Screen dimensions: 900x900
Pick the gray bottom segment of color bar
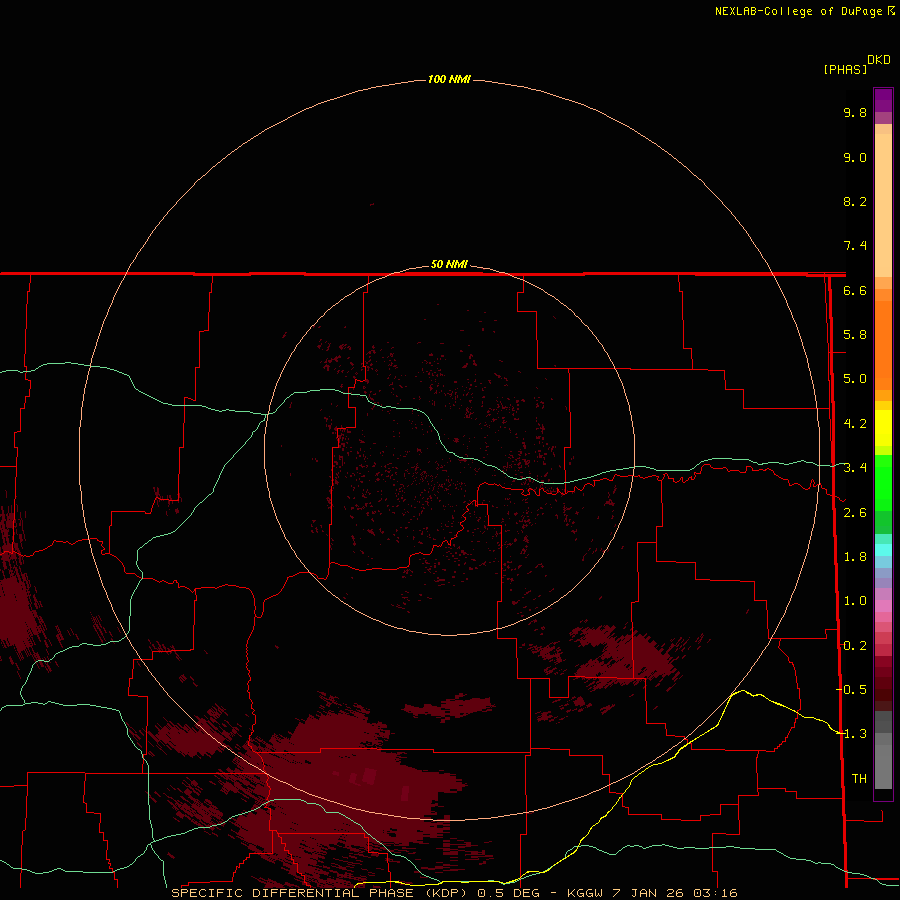point(883,766)
